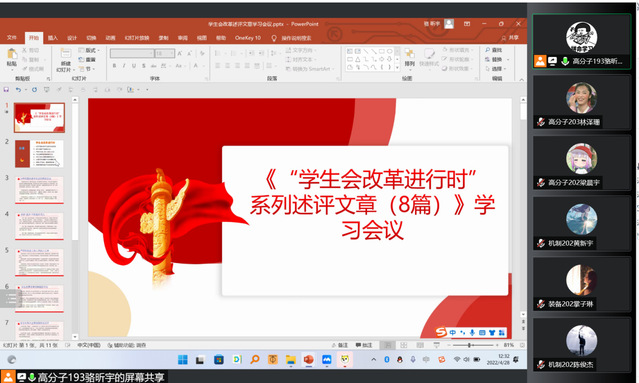The height and width of the screenshot is (383, 639).
Task: Click the Paste clipboard icon
Action: (x=12, y=54)
